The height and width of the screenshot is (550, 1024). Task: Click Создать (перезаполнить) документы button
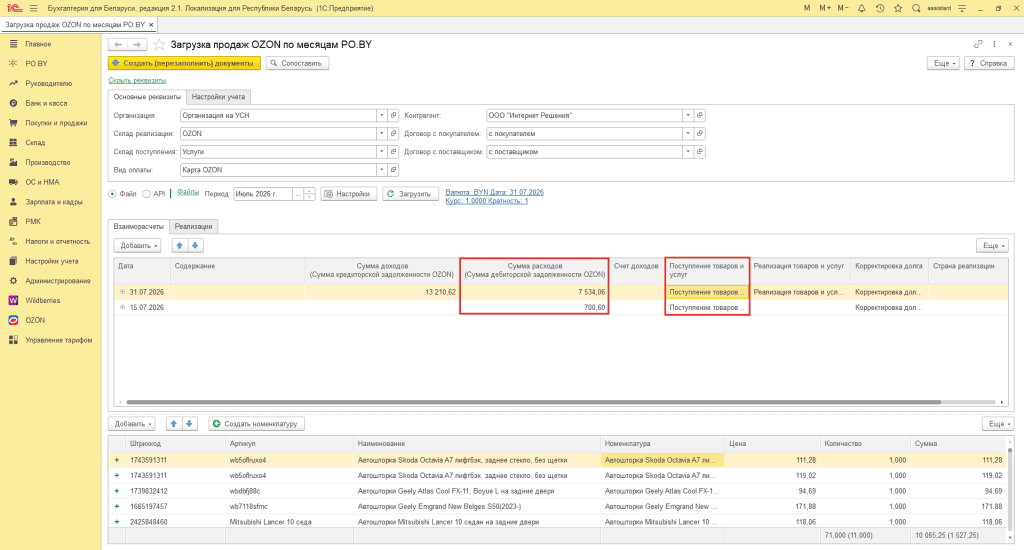coord(184,63)
